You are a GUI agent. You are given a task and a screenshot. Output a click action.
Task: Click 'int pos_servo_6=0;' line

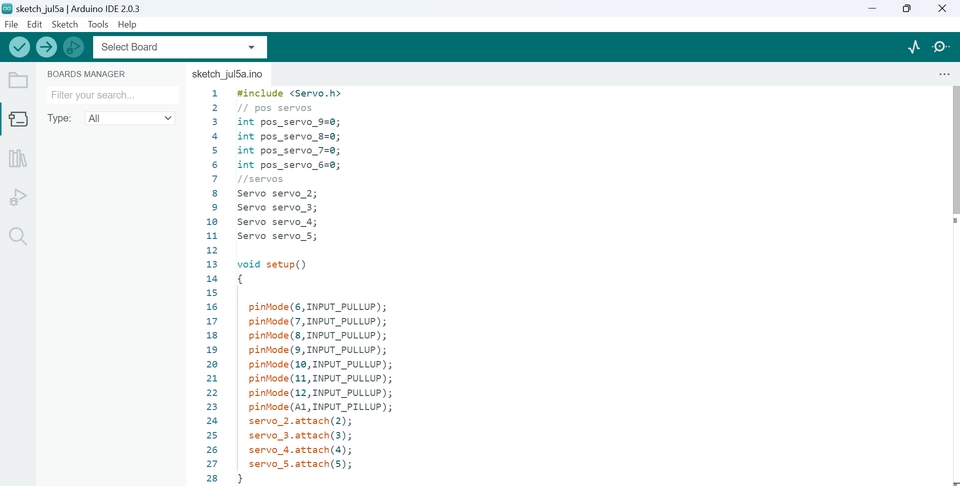point(289,165)
